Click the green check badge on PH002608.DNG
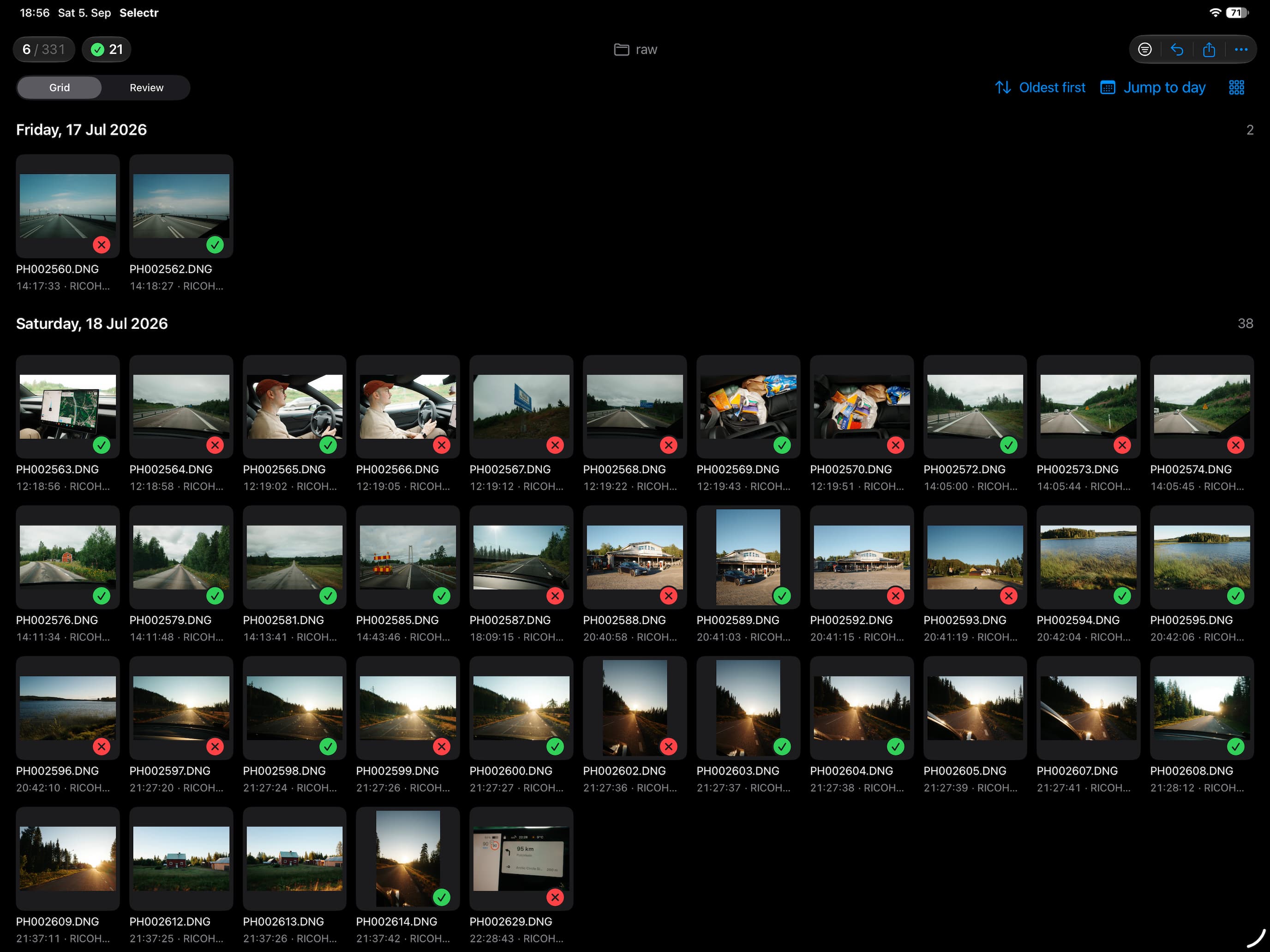The width and height of the screenshot is (1270, 952). (x=1235, y=747)
